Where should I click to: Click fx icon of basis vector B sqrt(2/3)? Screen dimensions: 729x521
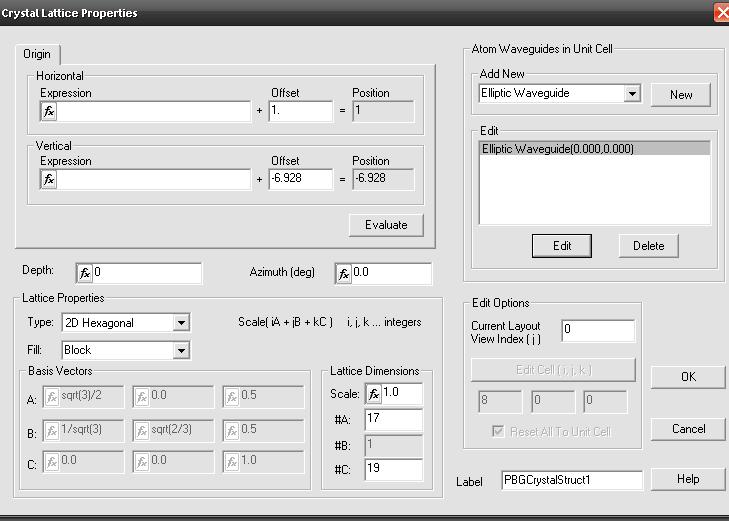tap(142, 431)
